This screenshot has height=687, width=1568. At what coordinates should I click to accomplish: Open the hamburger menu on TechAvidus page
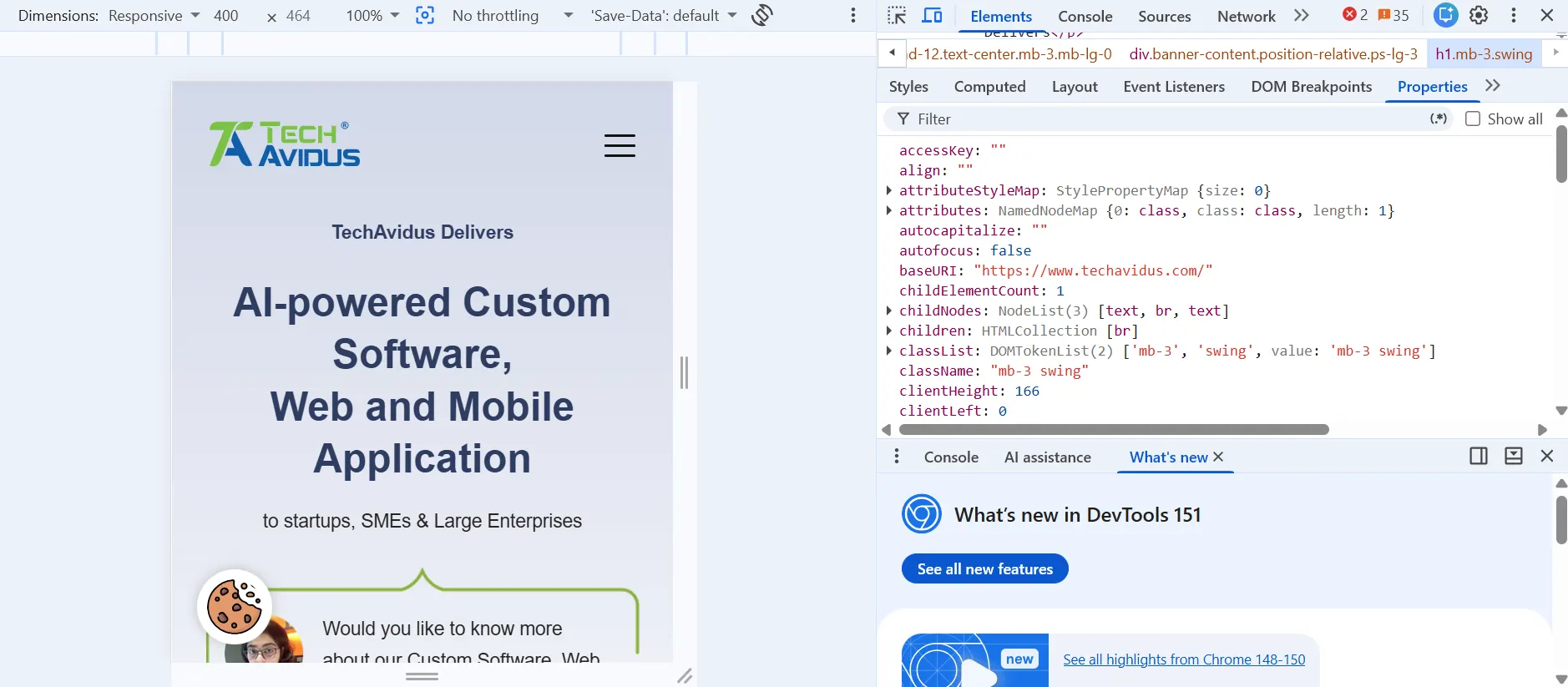coord(620,145)
